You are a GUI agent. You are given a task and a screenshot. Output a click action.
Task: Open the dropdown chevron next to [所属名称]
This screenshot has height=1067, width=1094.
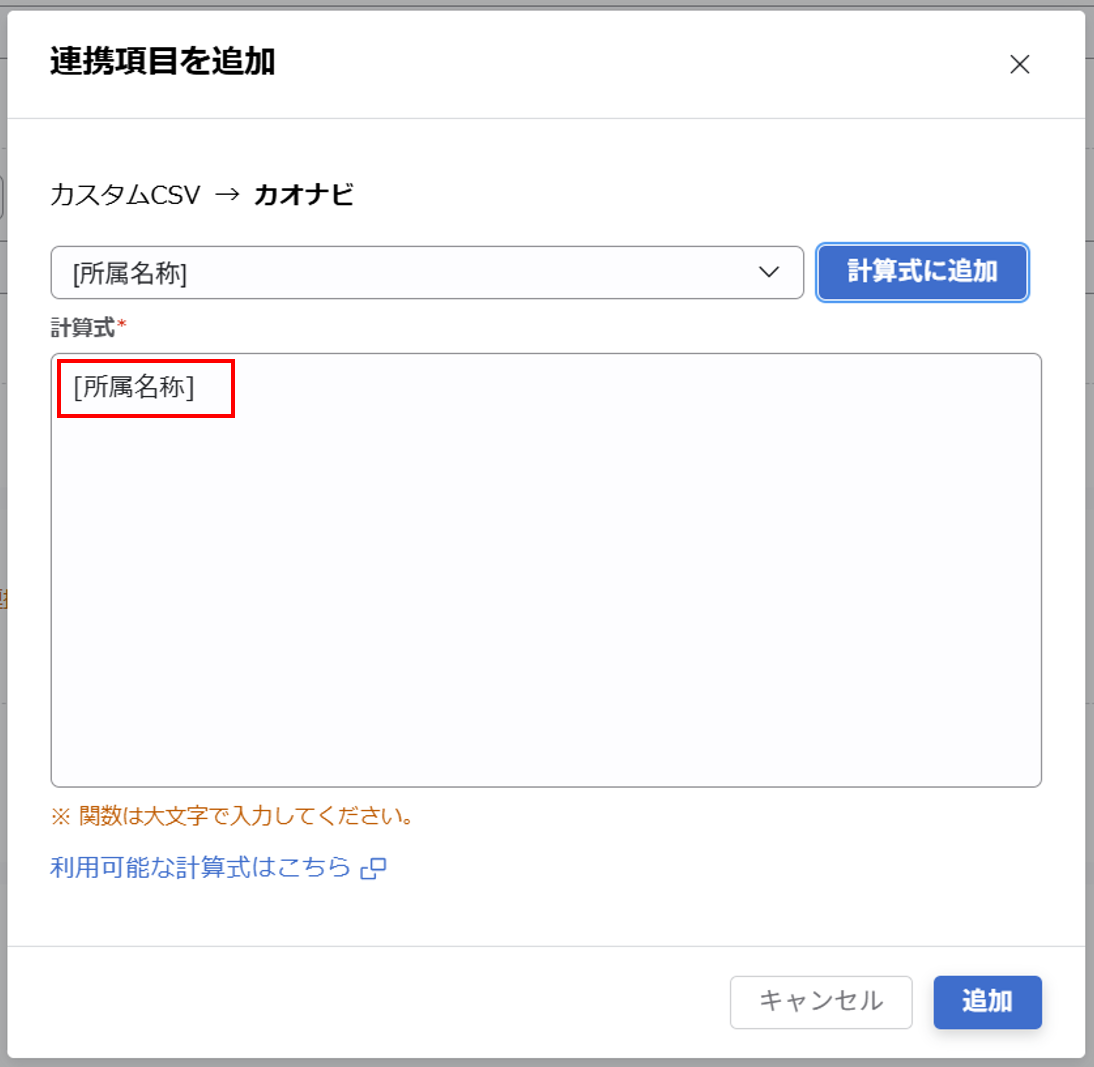pyautogui.click(x=769, y=272)
